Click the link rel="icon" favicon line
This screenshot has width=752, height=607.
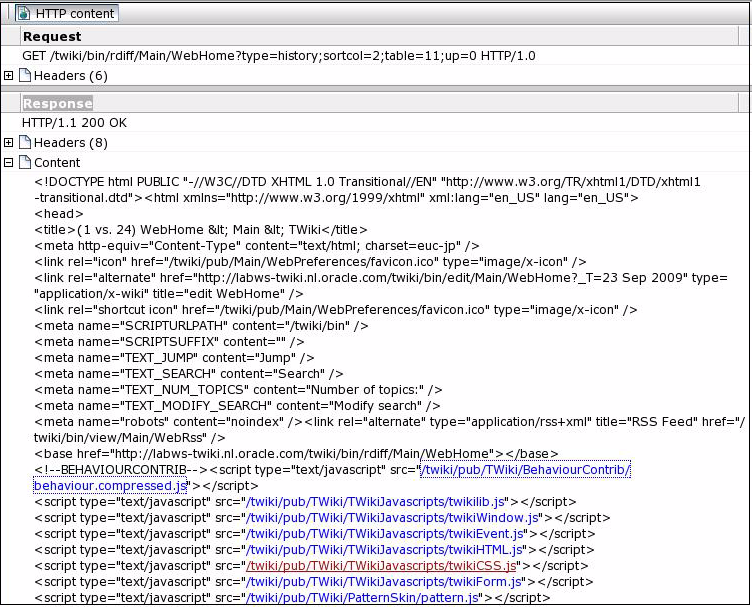(310, 262)
